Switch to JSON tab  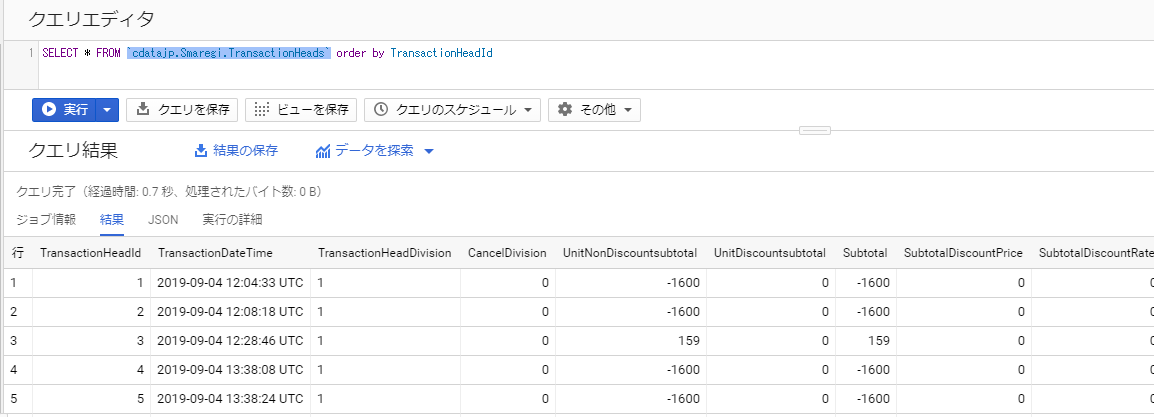(163, 219)
